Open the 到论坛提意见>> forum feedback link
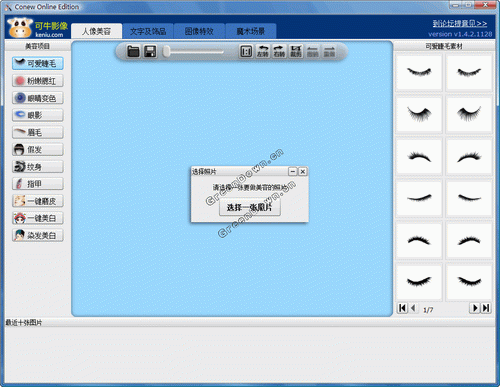 460,23
